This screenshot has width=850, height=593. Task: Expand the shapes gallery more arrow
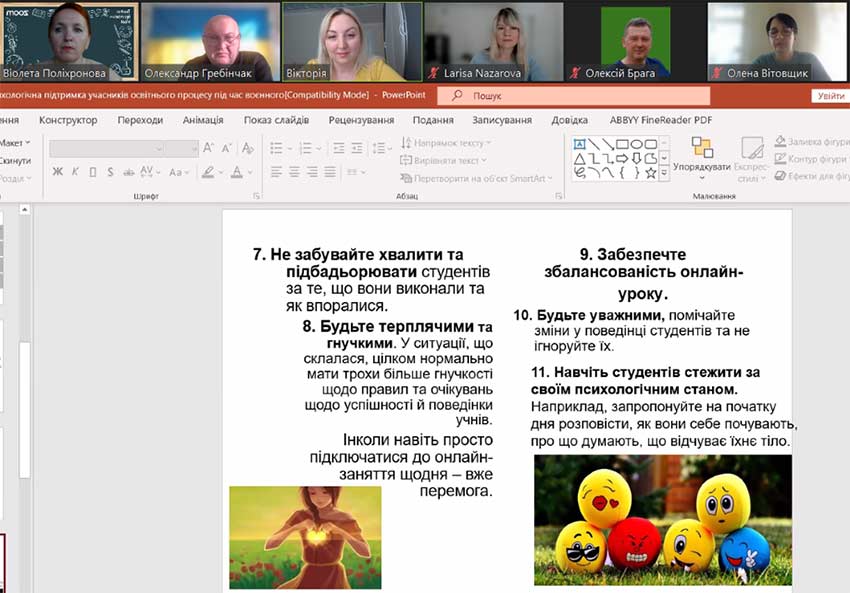(x=665, y=172)
